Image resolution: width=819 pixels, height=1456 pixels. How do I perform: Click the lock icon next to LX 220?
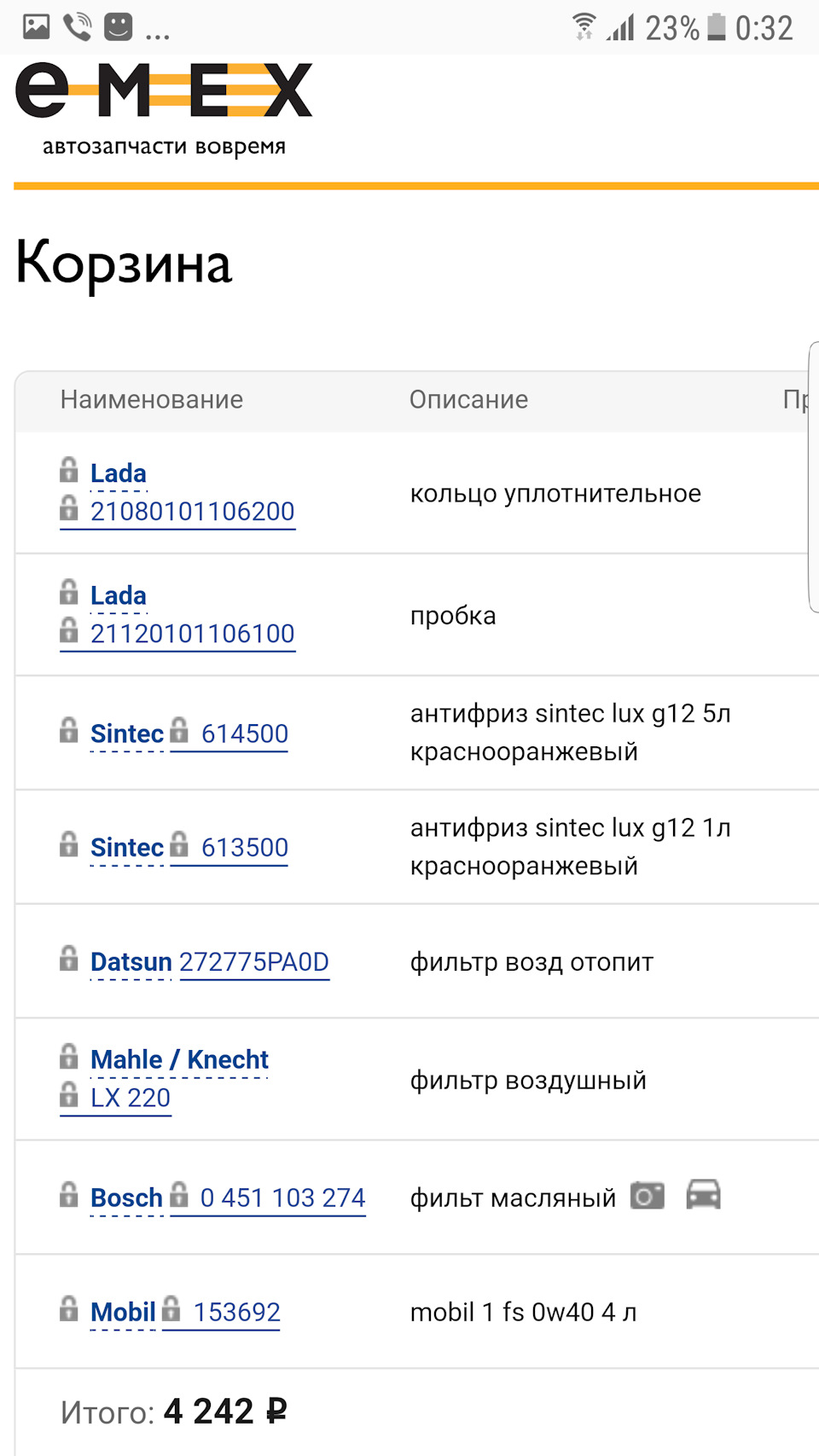pyautogui.click(x=69, y=1097)
